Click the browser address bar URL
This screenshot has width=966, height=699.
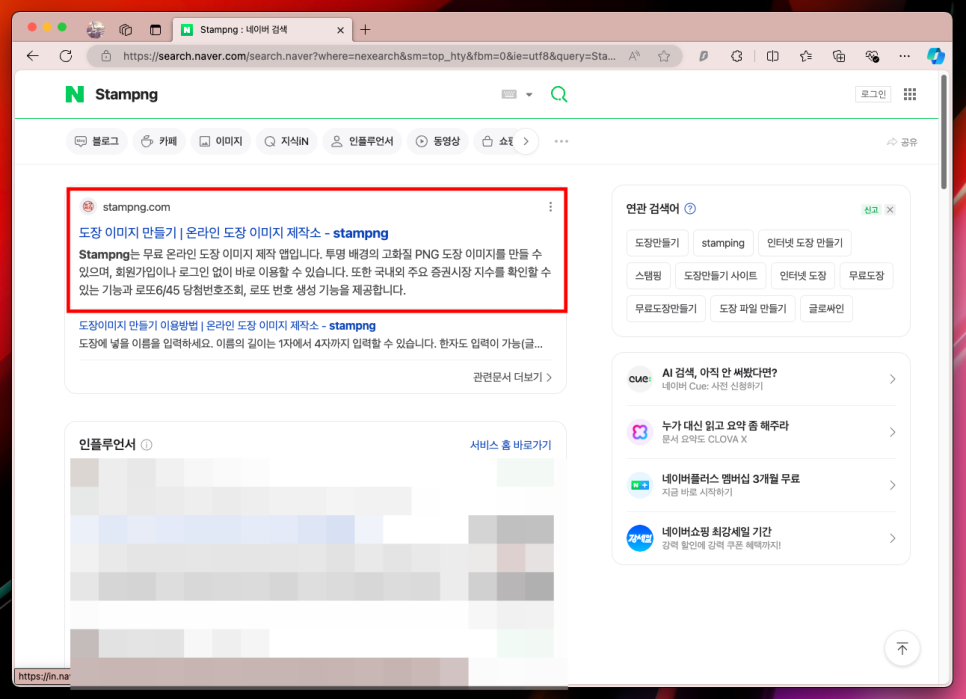(x=368, y=56)
